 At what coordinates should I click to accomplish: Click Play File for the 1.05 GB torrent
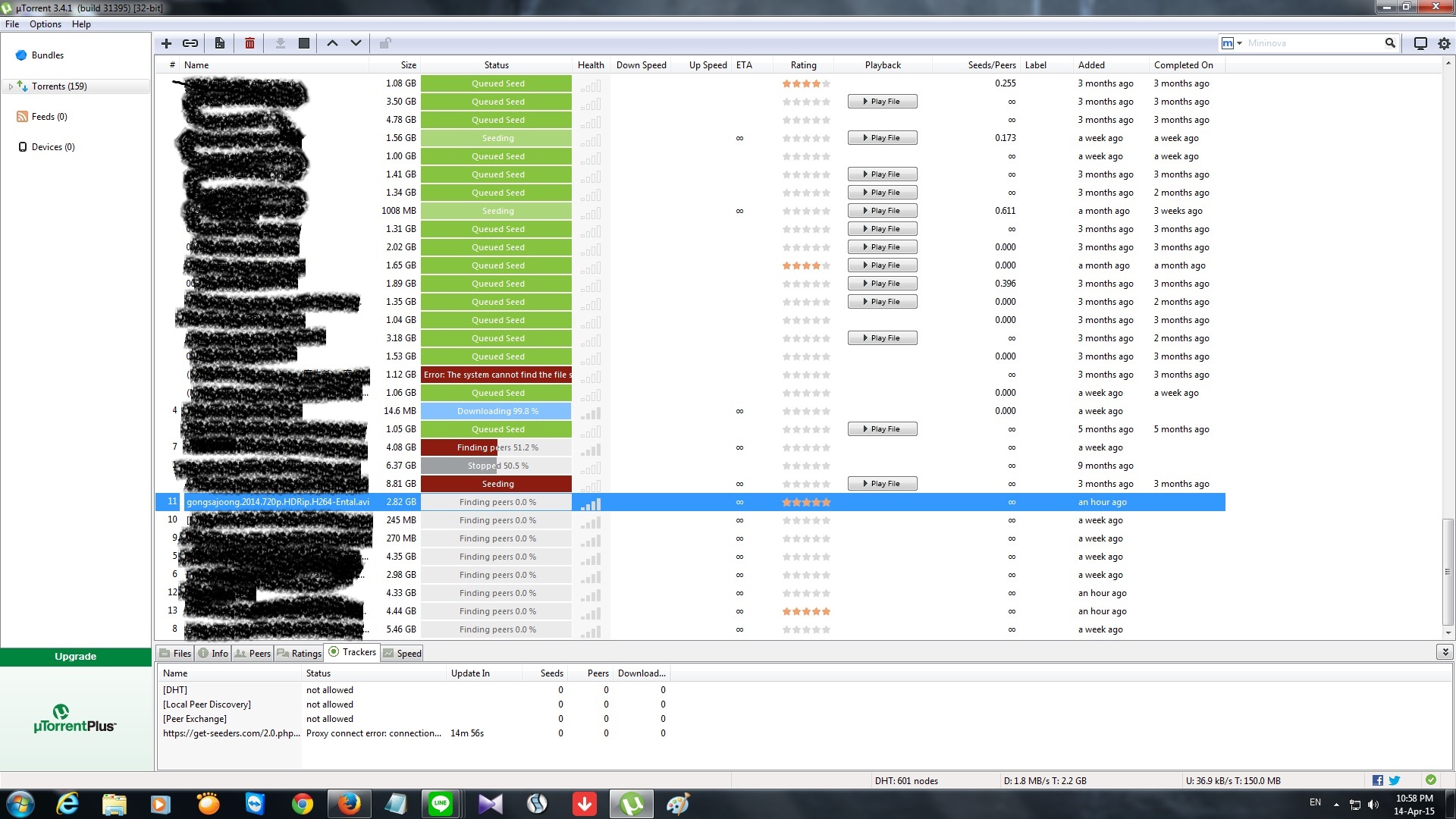(882, 429)
